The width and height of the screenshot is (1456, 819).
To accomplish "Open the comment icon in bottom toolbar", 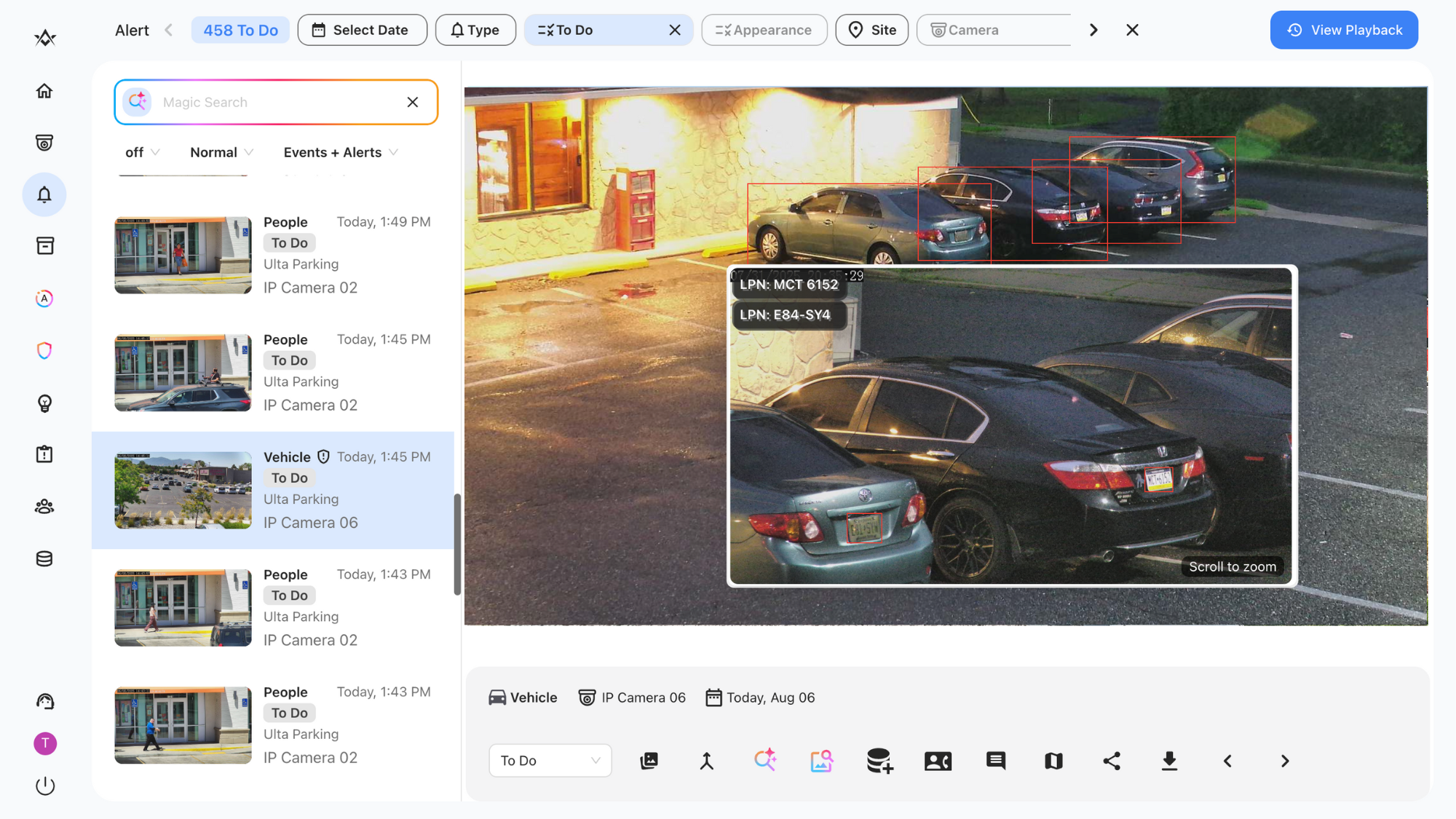I will coord(996,761).
